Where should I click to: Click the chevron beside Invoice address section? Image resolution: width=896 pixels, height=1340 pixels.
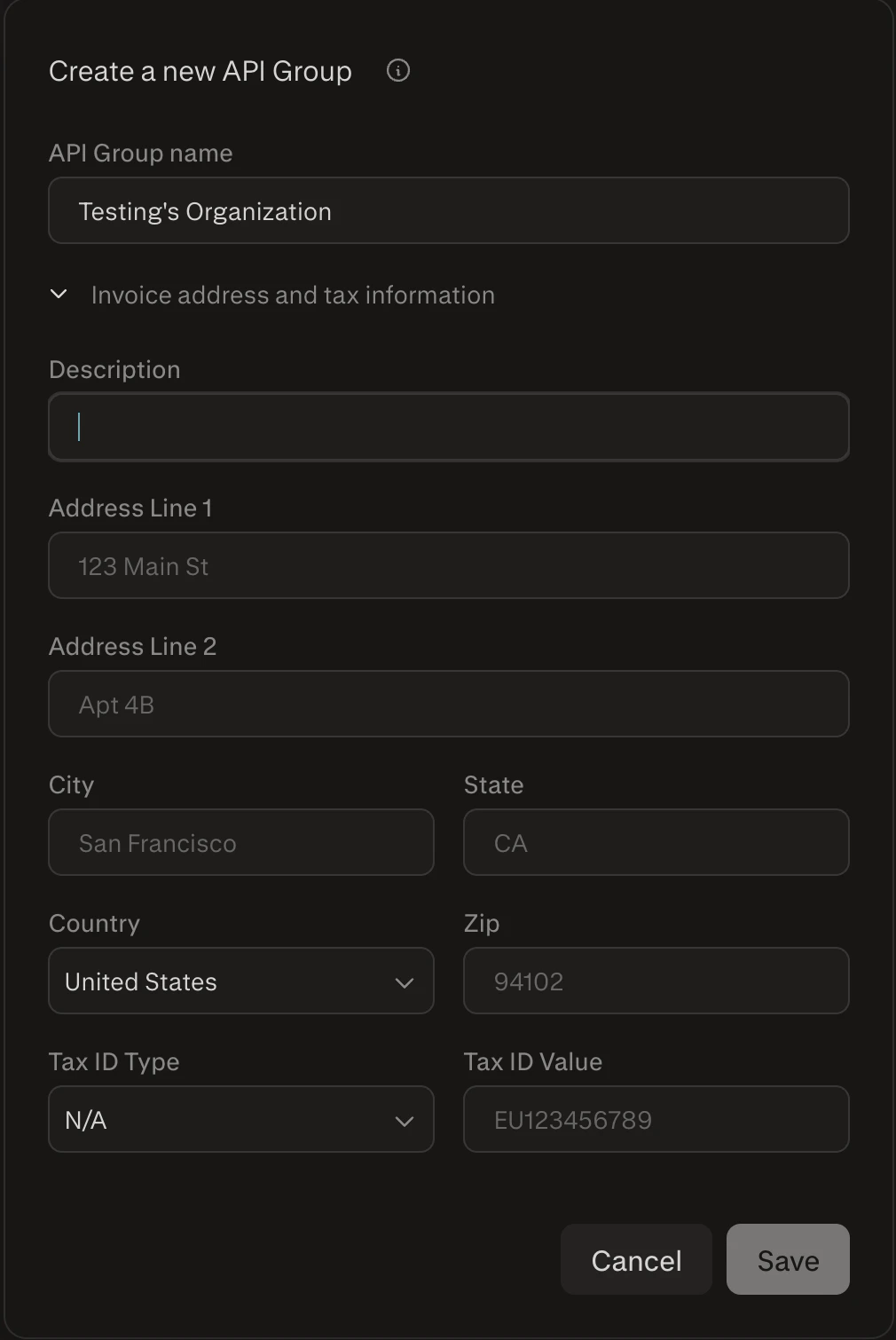(x=59, y=295)
